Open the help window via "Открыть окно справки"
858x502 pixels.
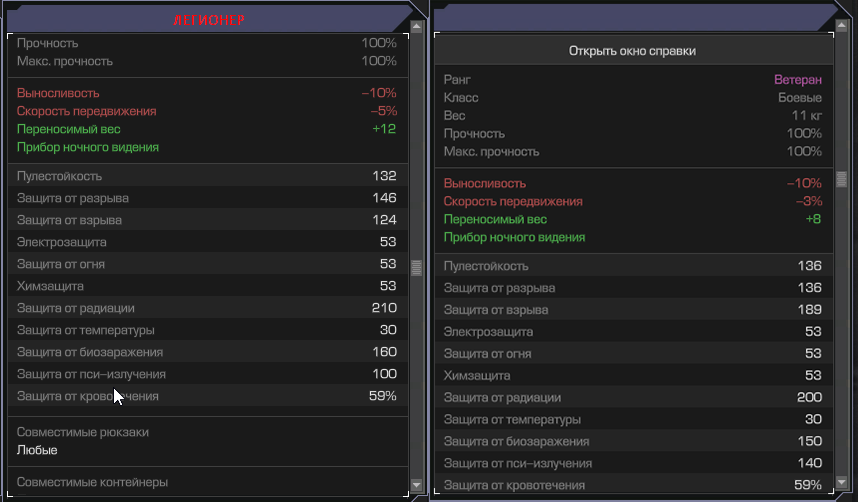632,50
